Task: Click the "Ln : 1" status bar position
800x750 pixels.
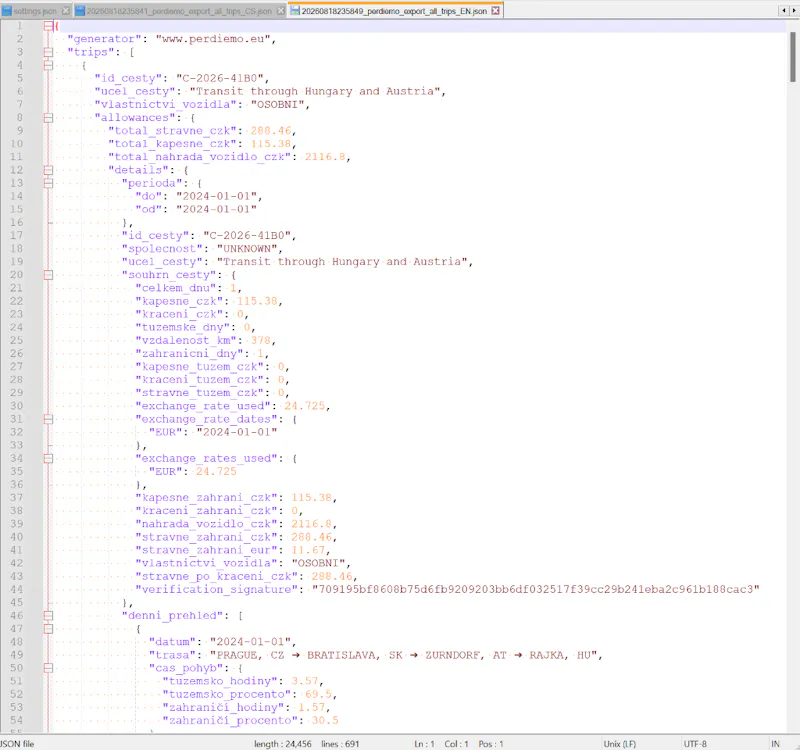Action: pos(424,744)
